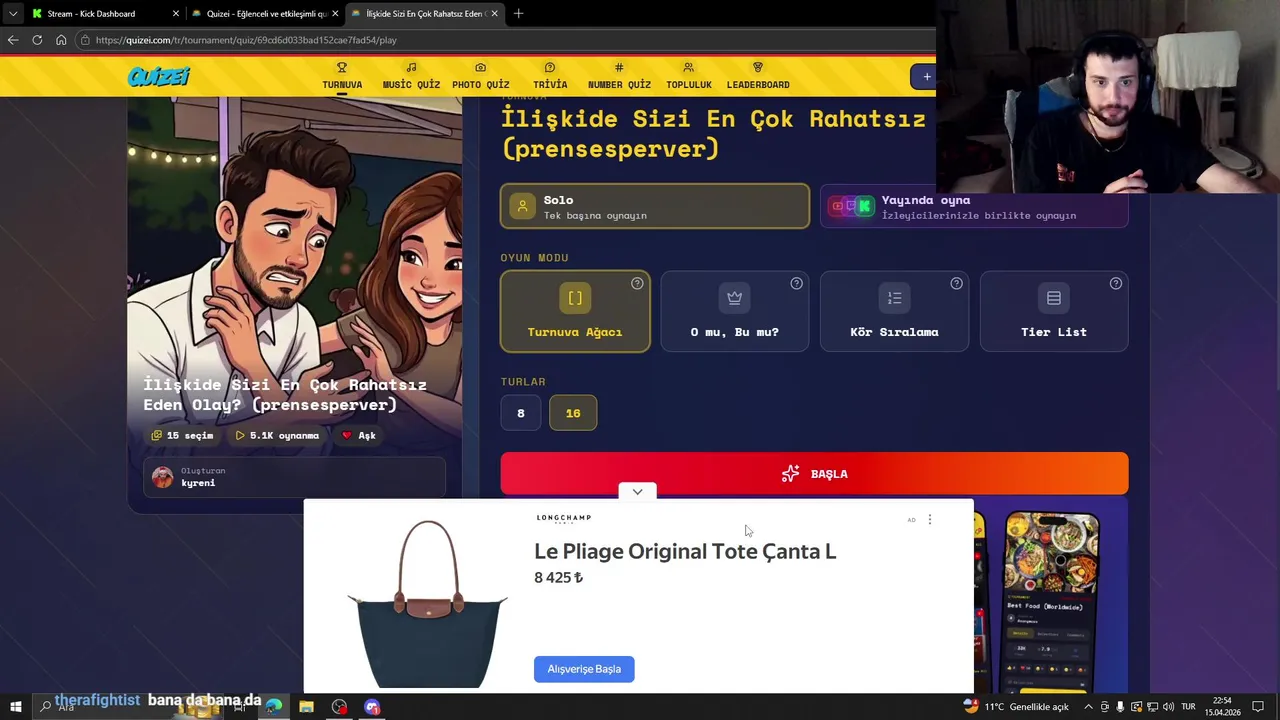Image resolution: width=1280 pixels, height=720 pixels.
Task: Open help for Turnuva Ağacı mode
Action: tap(637, 283)
